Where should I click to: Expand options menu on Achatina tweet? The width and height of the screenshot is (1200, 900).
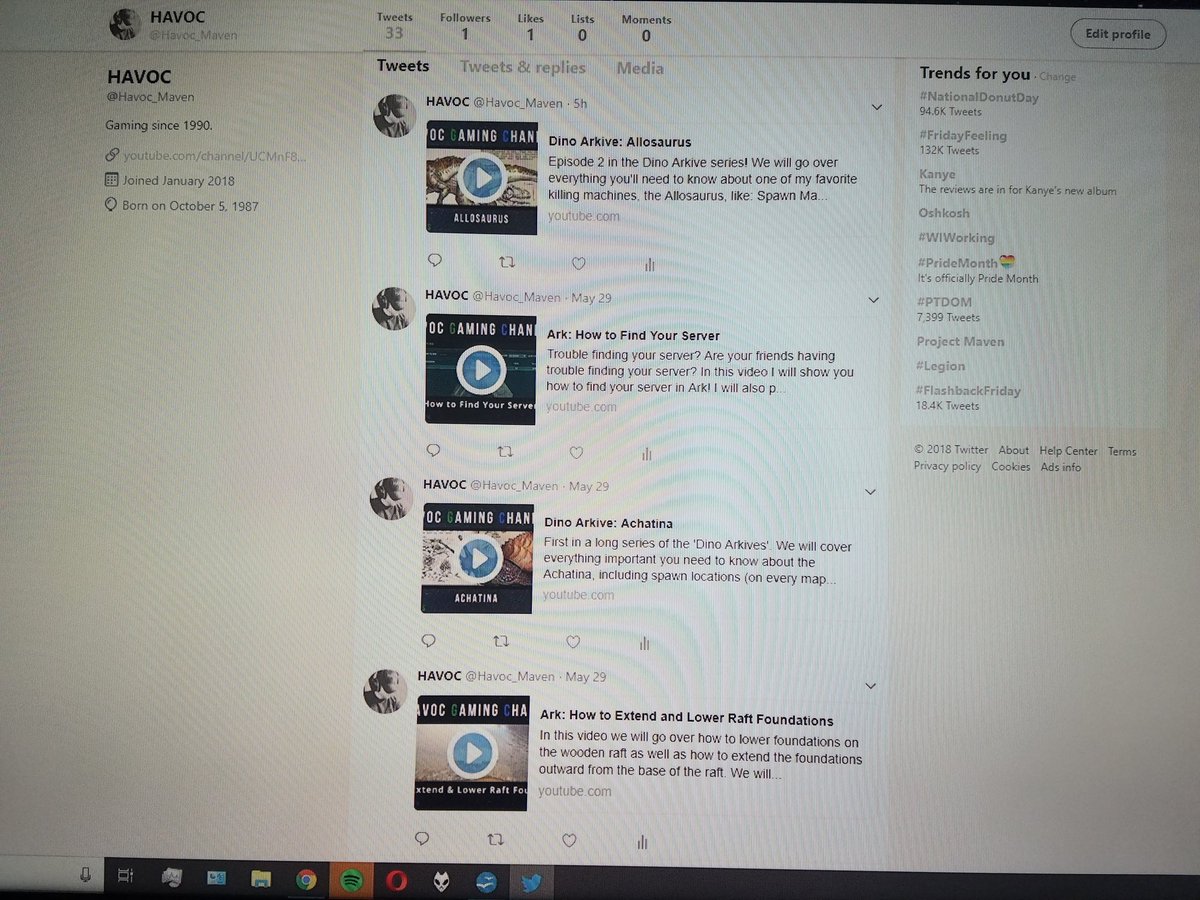870,491
